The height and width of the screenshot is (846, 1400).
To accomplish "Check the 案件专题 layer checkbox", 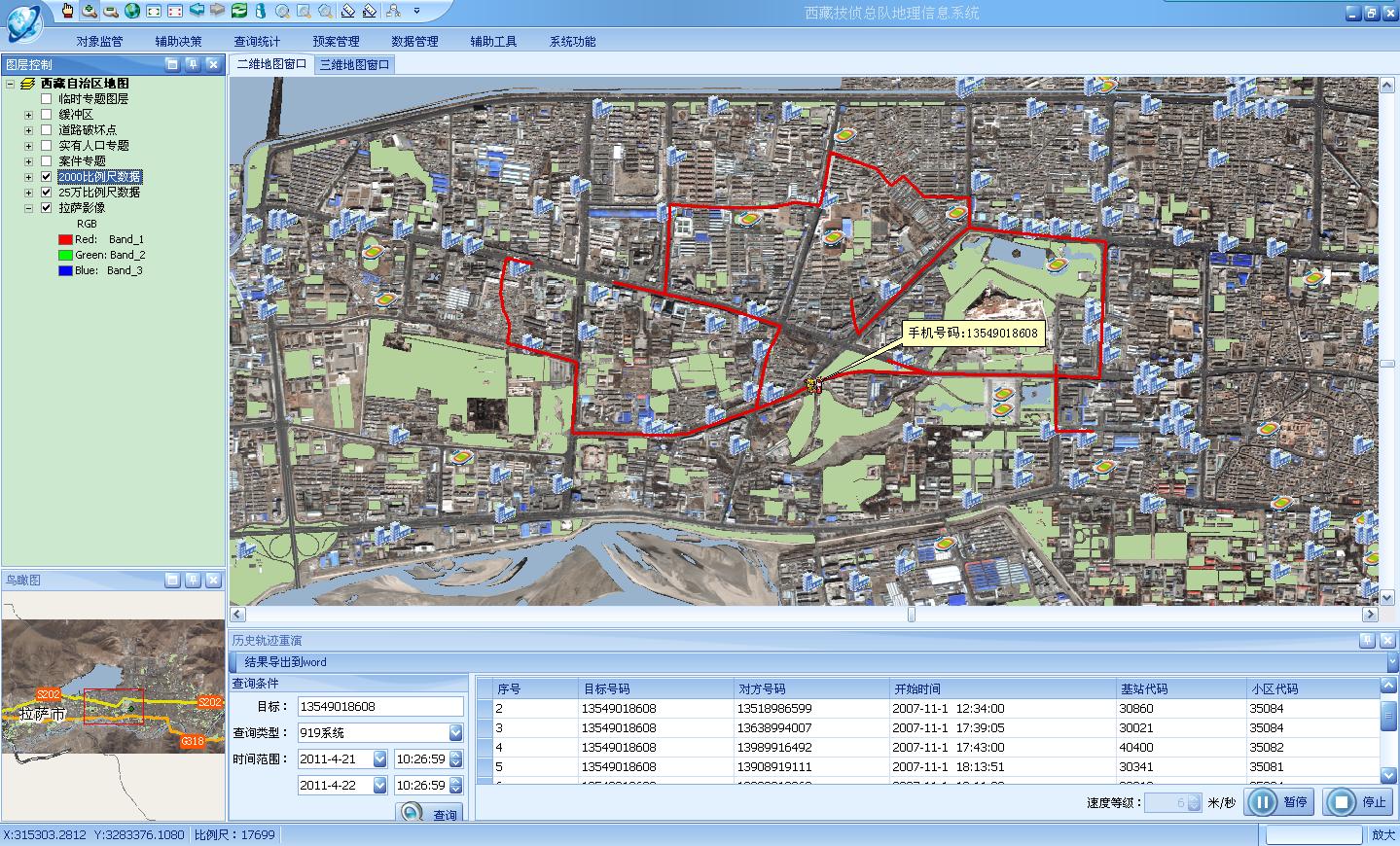I will (46, 161).
